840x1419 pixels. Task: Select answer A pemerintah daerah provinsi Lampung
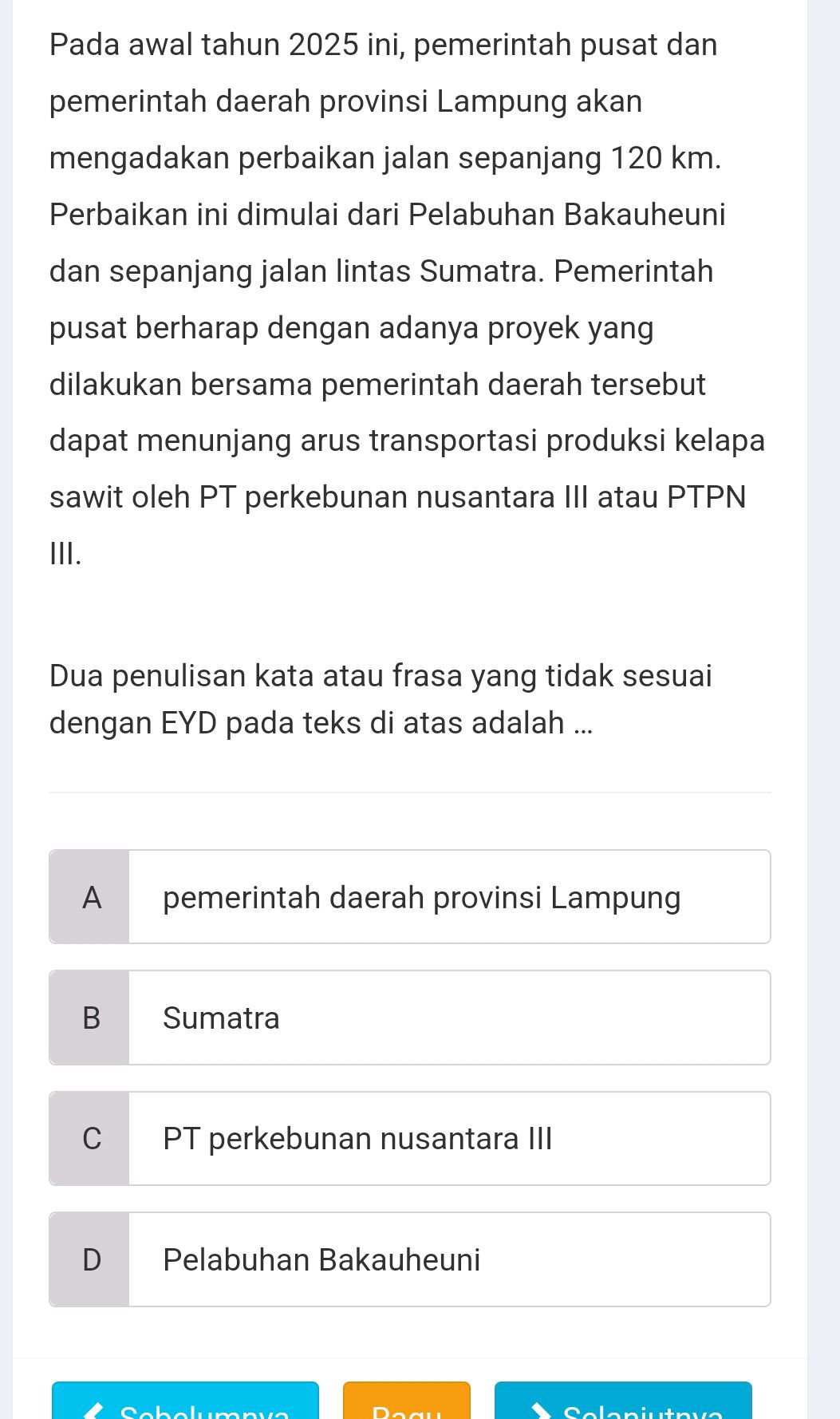[410, 896]
